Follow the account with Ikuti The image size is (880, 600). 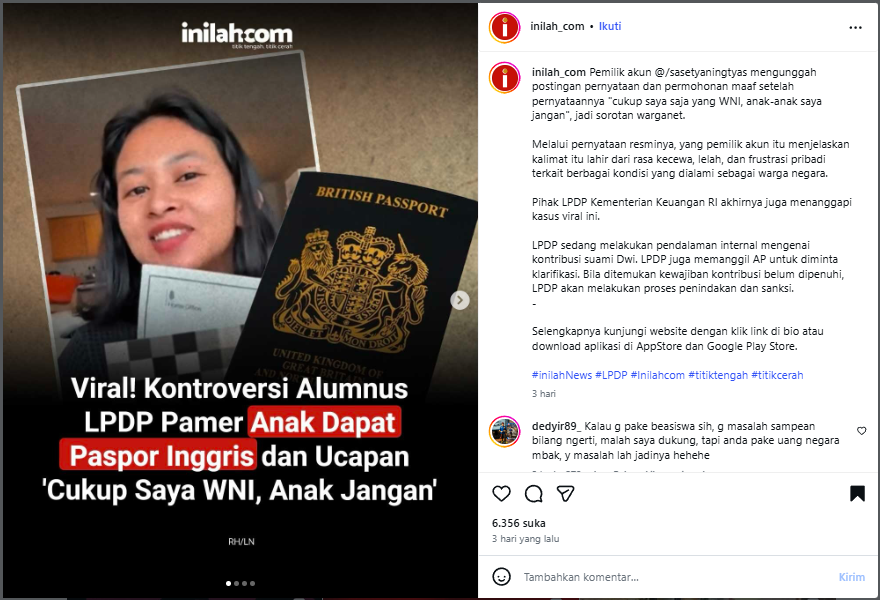[609, 26]
